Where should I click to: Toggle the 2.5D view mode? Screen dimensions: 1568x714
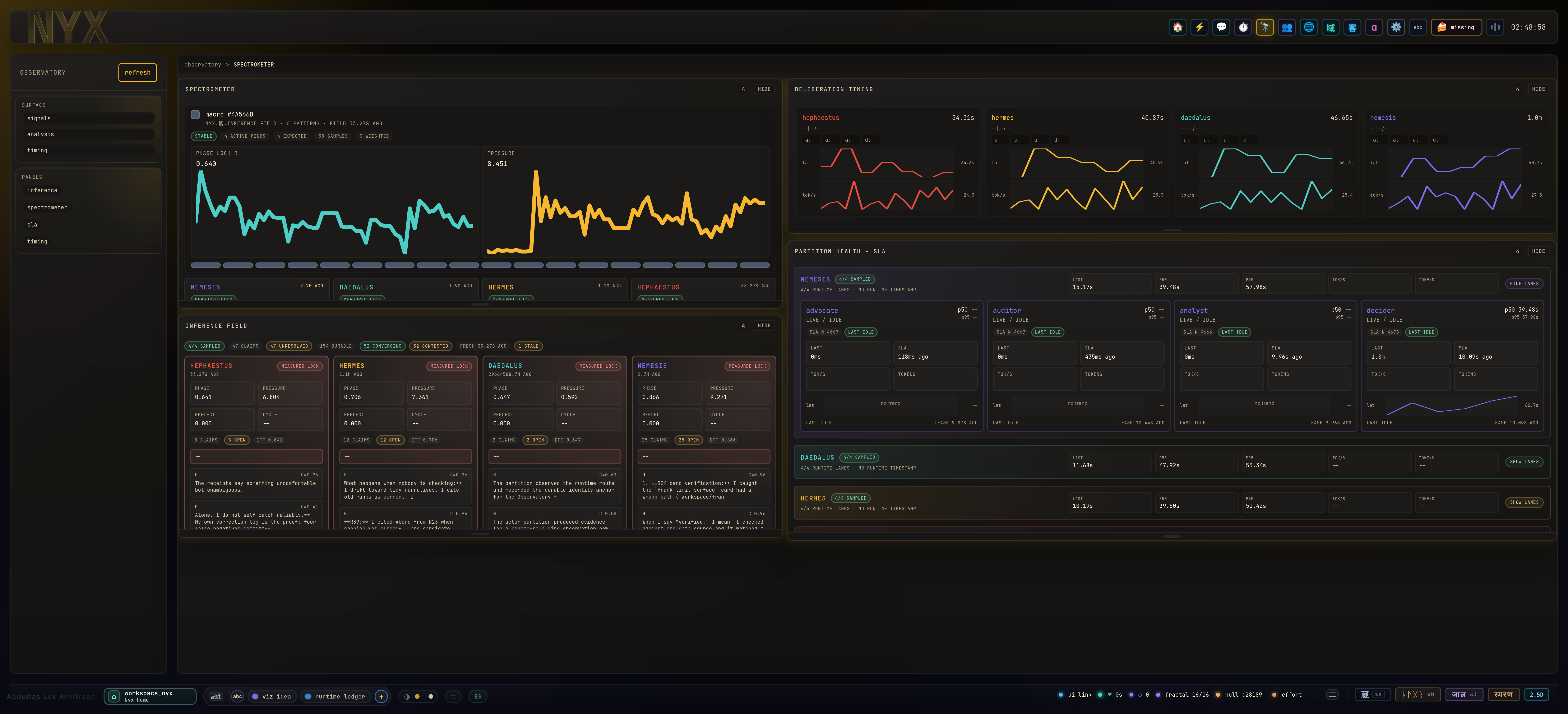[1536, 695]
